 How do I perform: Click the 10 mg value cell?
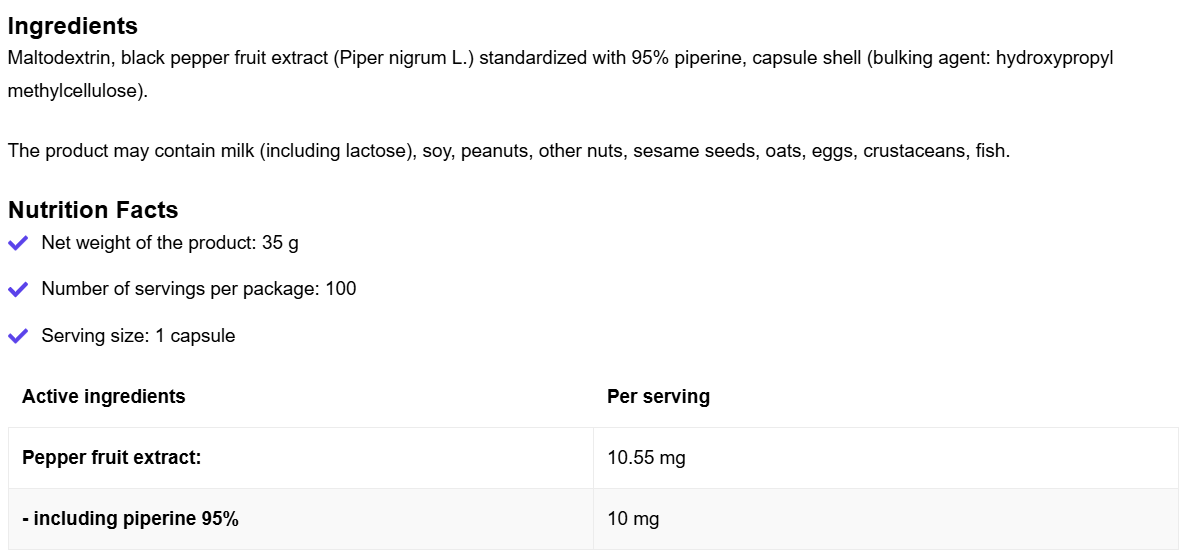(633, 519)
